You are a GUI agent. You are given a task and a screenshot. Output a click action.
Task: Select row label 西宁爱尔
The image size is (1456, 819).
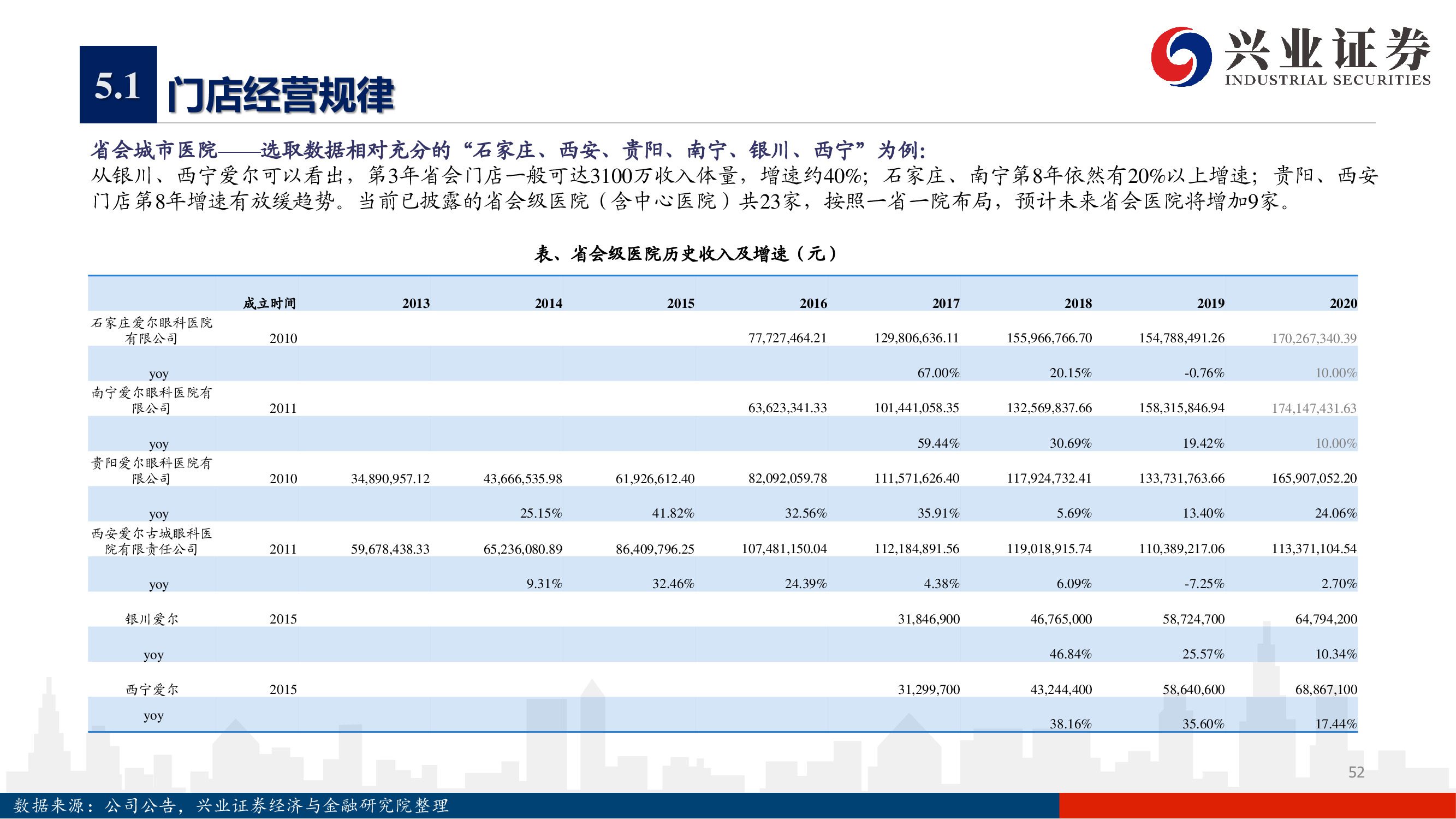pyautogui.click(x=151, y=689)
